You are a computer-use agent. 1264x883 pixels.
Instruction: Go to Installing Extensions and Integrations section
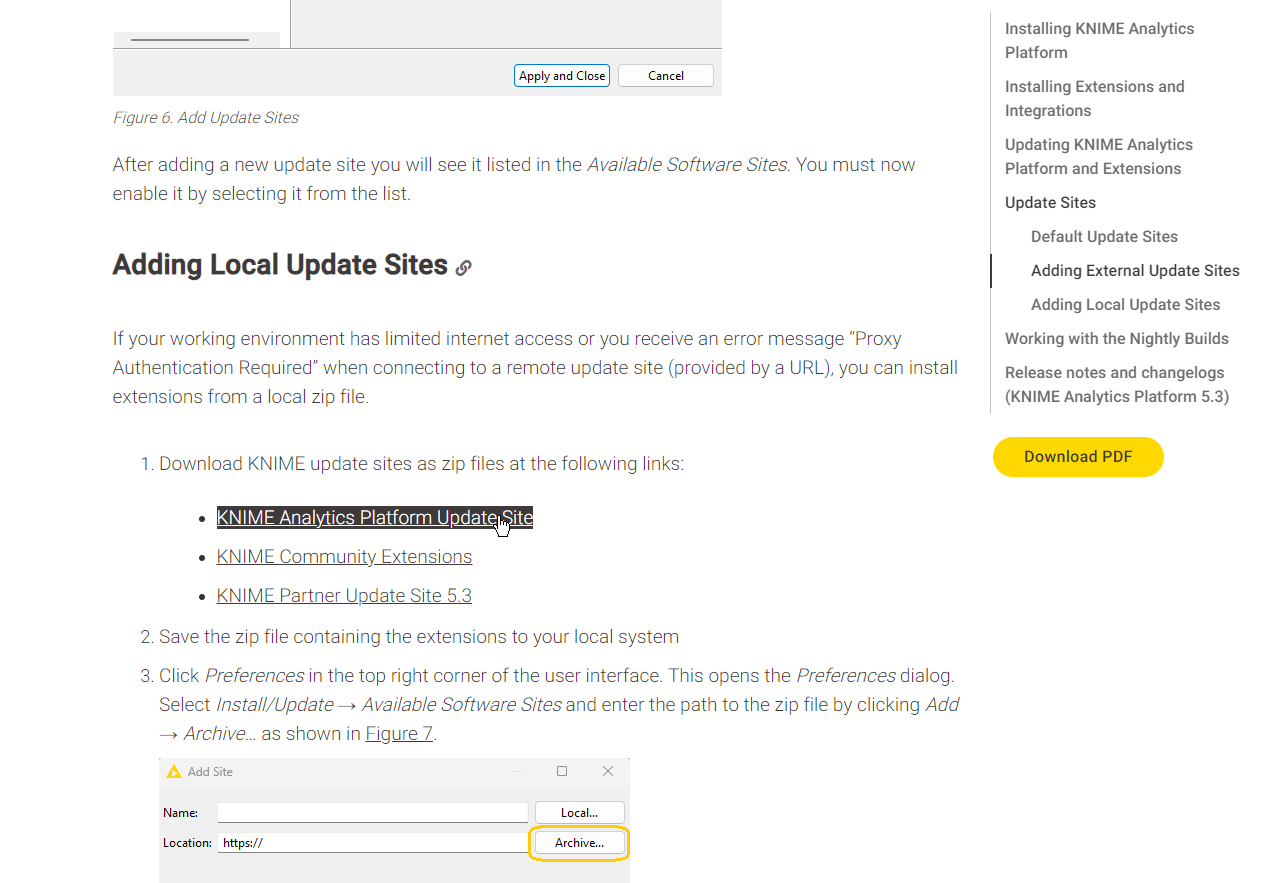[1094, 99]
